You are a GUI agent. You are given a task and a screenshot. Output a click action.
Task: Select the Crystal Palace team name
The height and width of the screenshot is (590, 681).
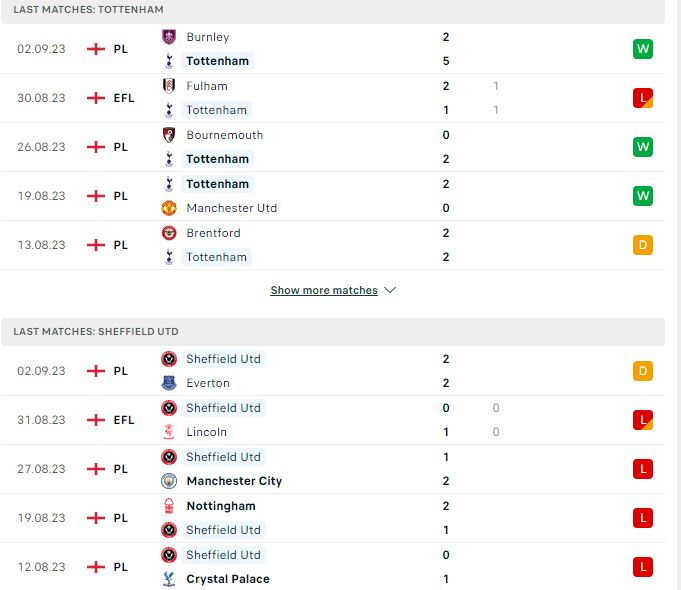pos(228,579)
